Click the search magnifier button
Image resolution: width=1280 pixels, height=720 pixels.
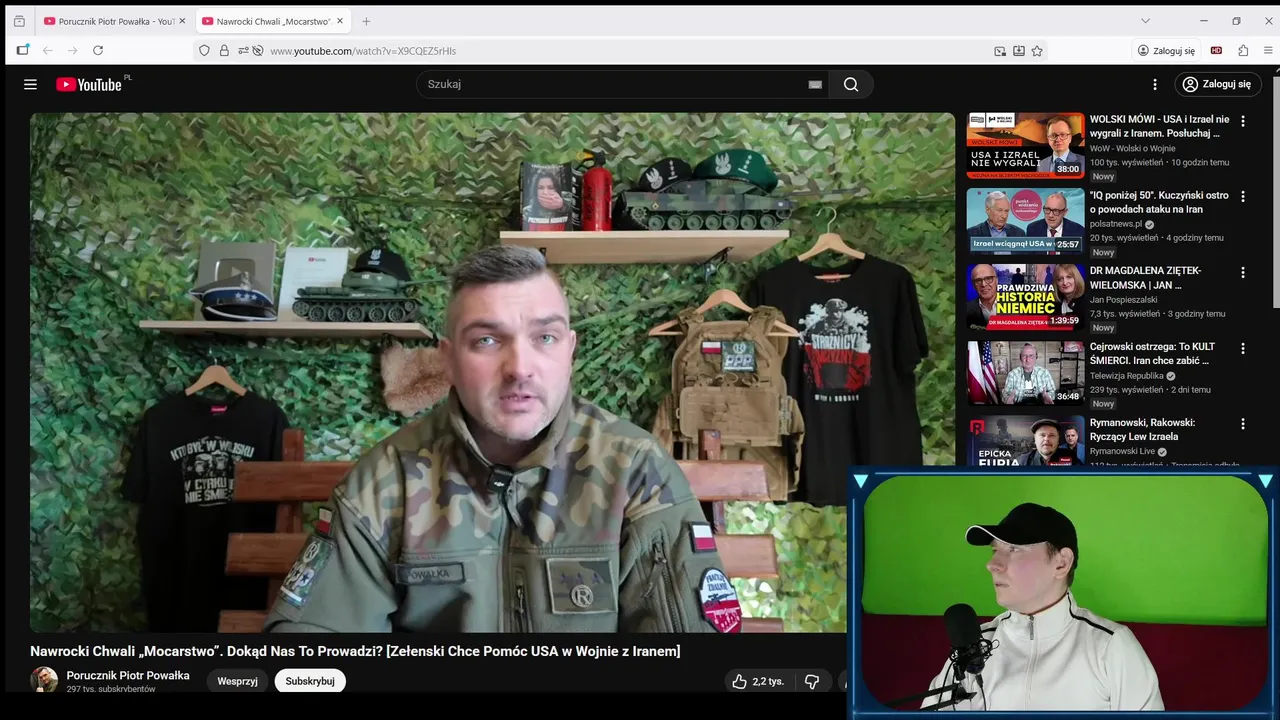(851, 85)
